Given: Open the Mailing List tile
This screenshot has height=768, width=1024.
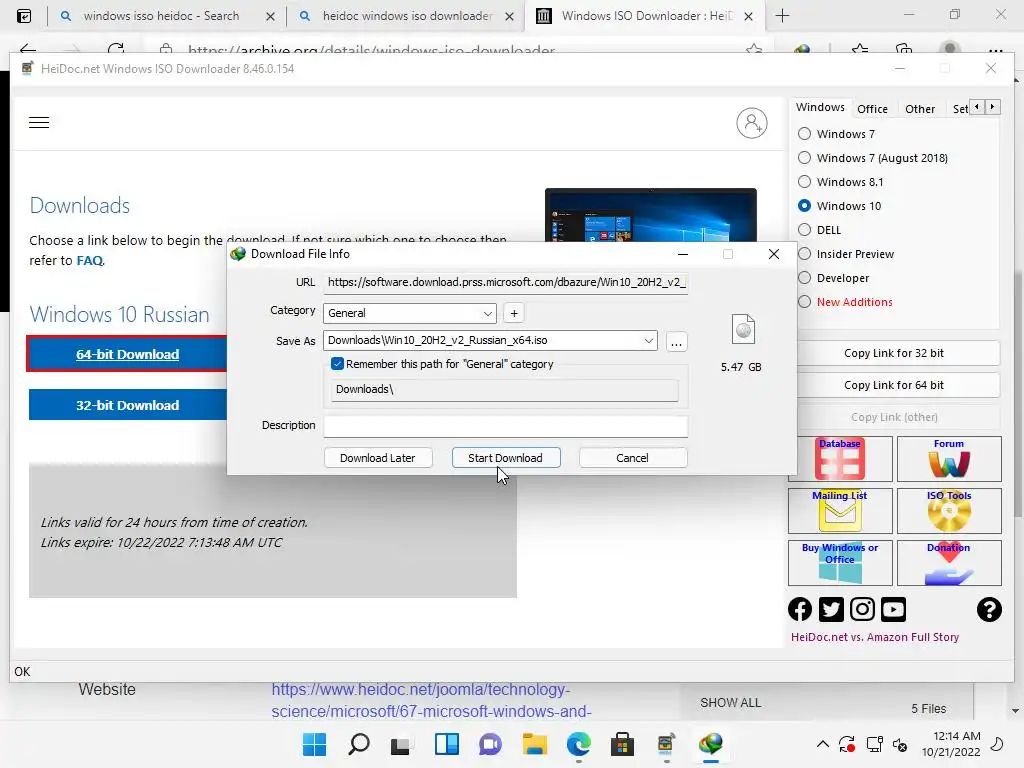Looking at the screenshot, I should tap(840, 511).
